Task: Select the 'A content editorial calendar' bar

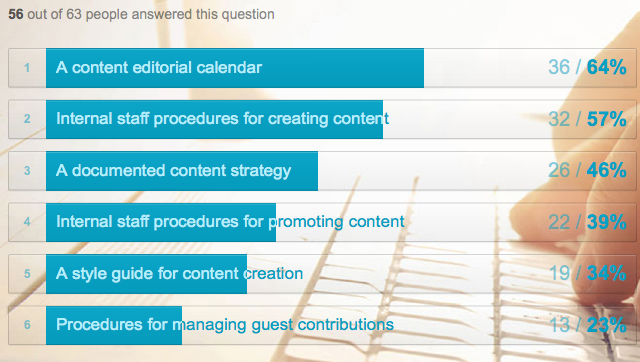Action: (322, 68)
